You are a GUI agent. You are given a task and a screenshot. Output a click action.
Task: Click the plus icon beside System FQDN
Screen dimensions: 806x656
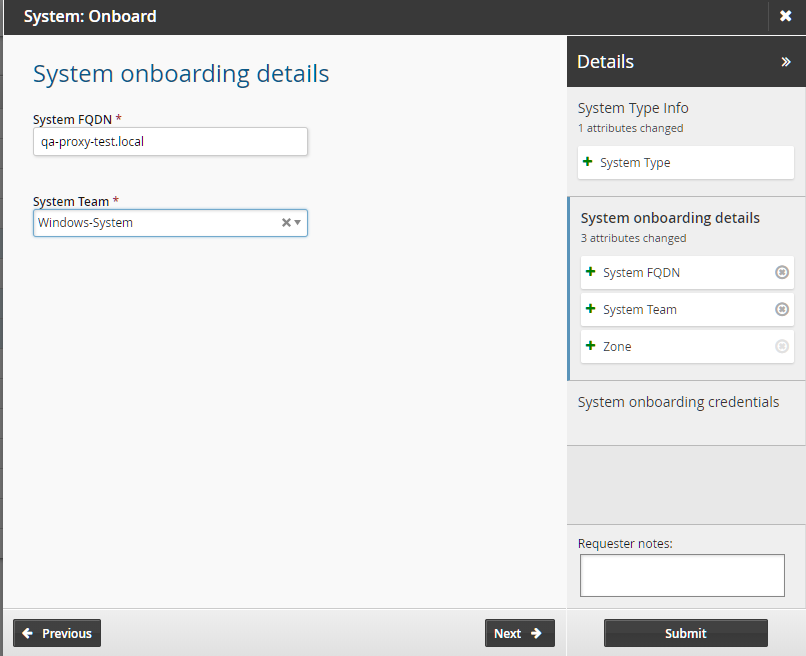(x=590, y=272)
